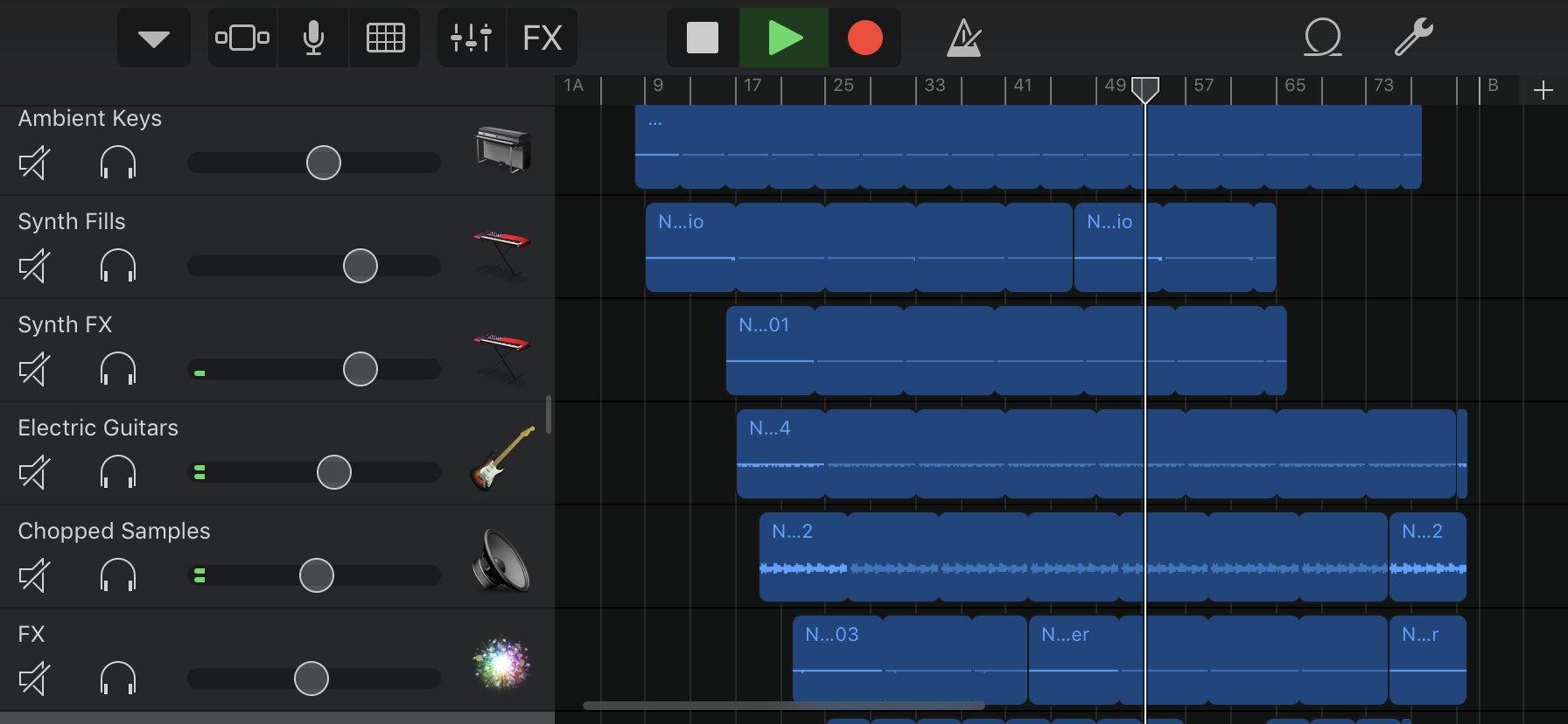Select the N...er region in FX track

click(1208, 660)
